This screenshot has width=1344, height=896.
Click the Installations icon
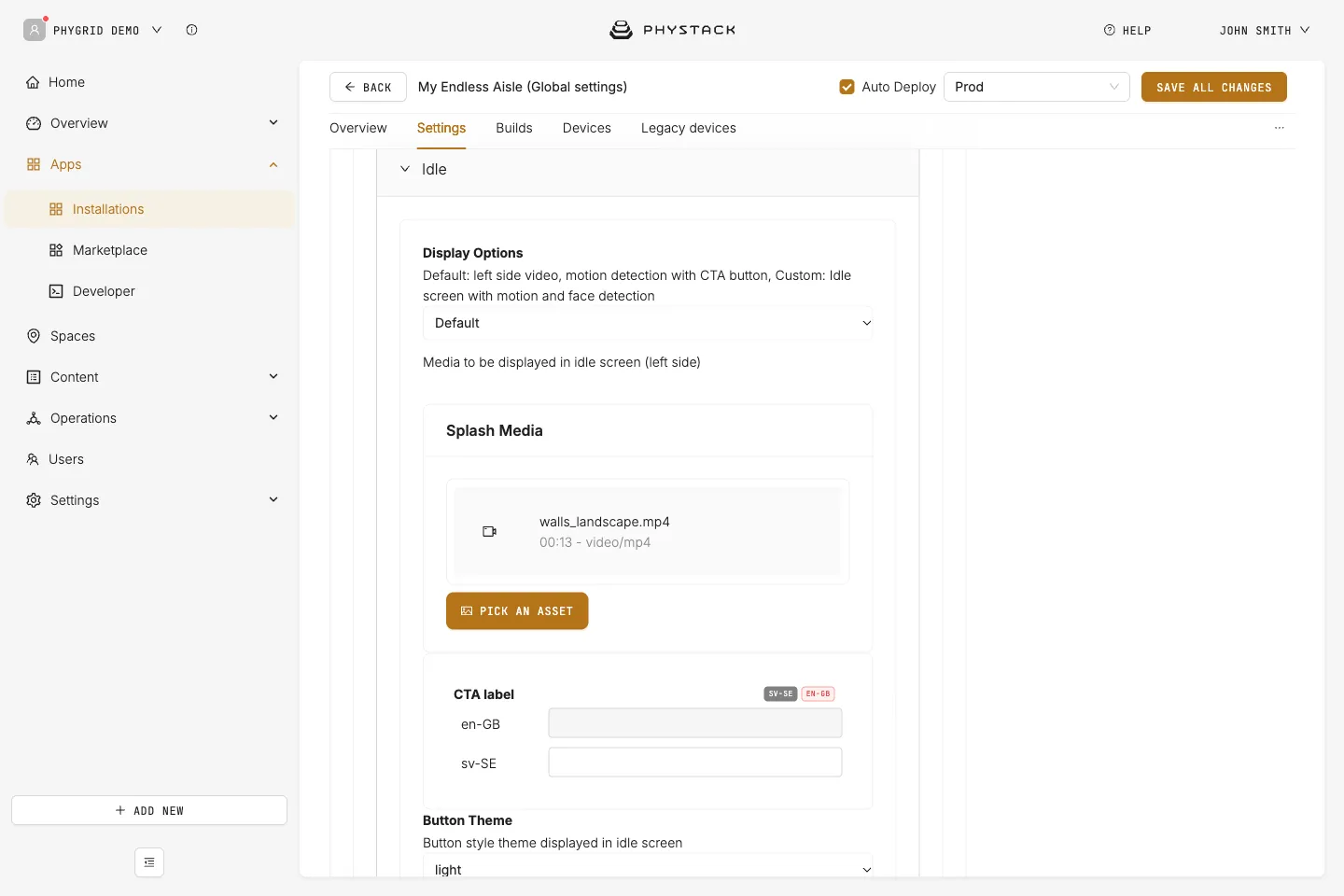point(56,209)
